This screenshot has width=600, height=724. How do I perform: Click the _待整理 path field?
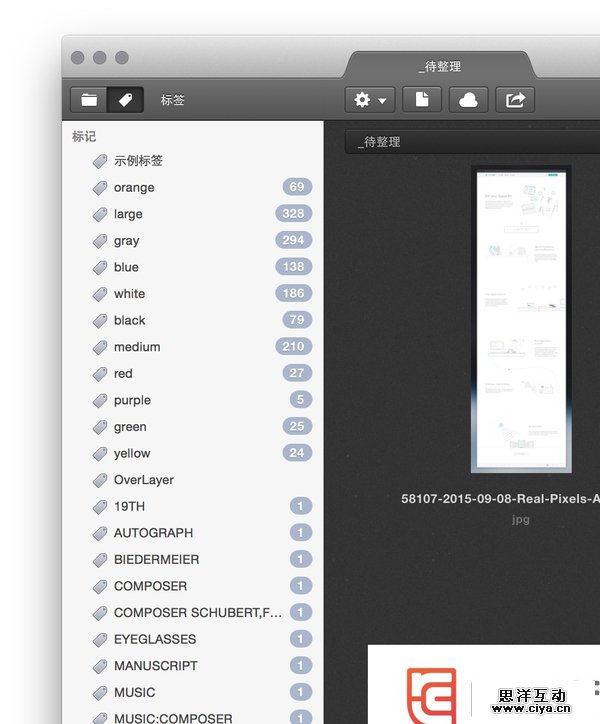tap(472, 142)
